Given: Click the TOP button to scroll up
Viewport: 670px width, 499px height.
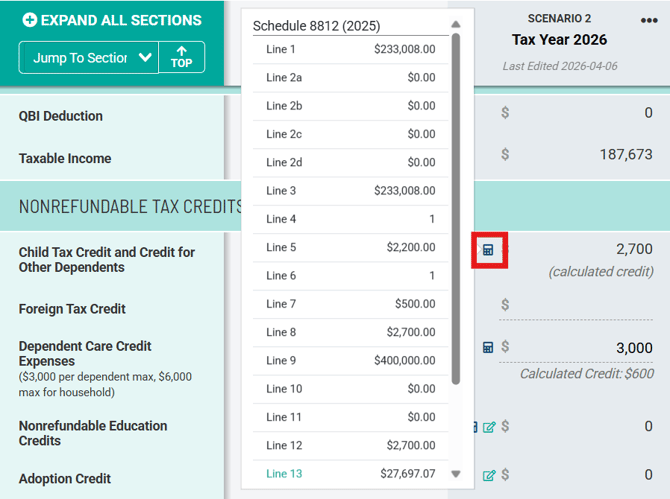Looking at the screenshot, I should click(x=181, y=57).
